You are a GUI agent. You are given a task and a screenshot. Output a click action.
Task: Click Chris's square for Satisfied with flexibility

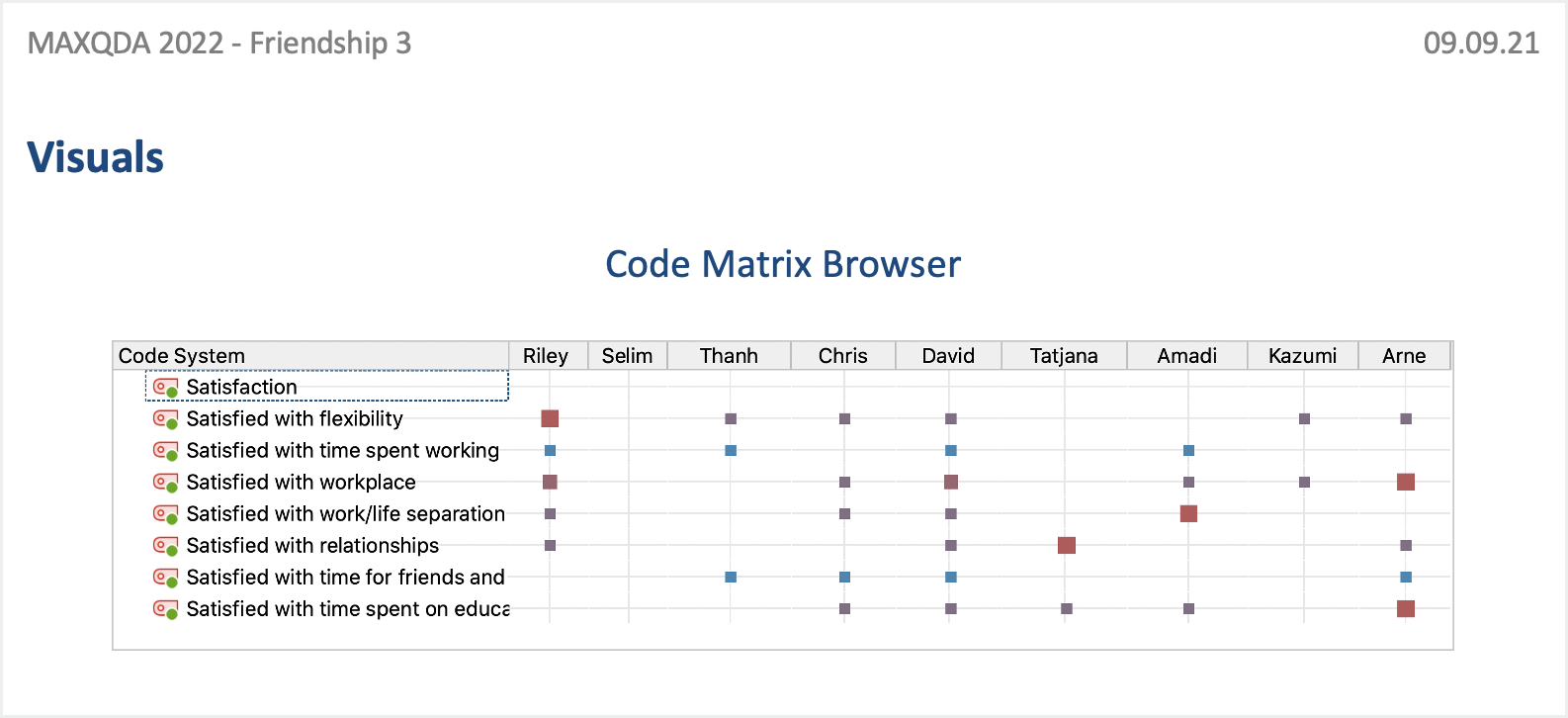844,418
